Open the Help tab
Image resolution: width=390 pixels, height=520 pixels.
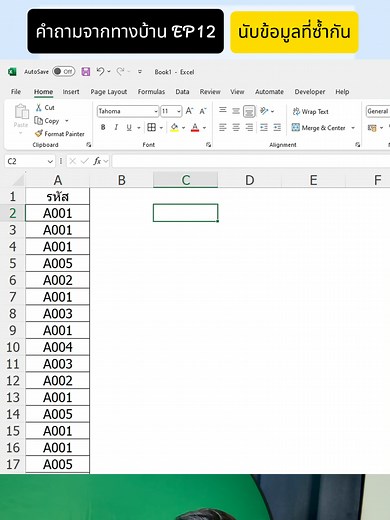tap(342, 92)
